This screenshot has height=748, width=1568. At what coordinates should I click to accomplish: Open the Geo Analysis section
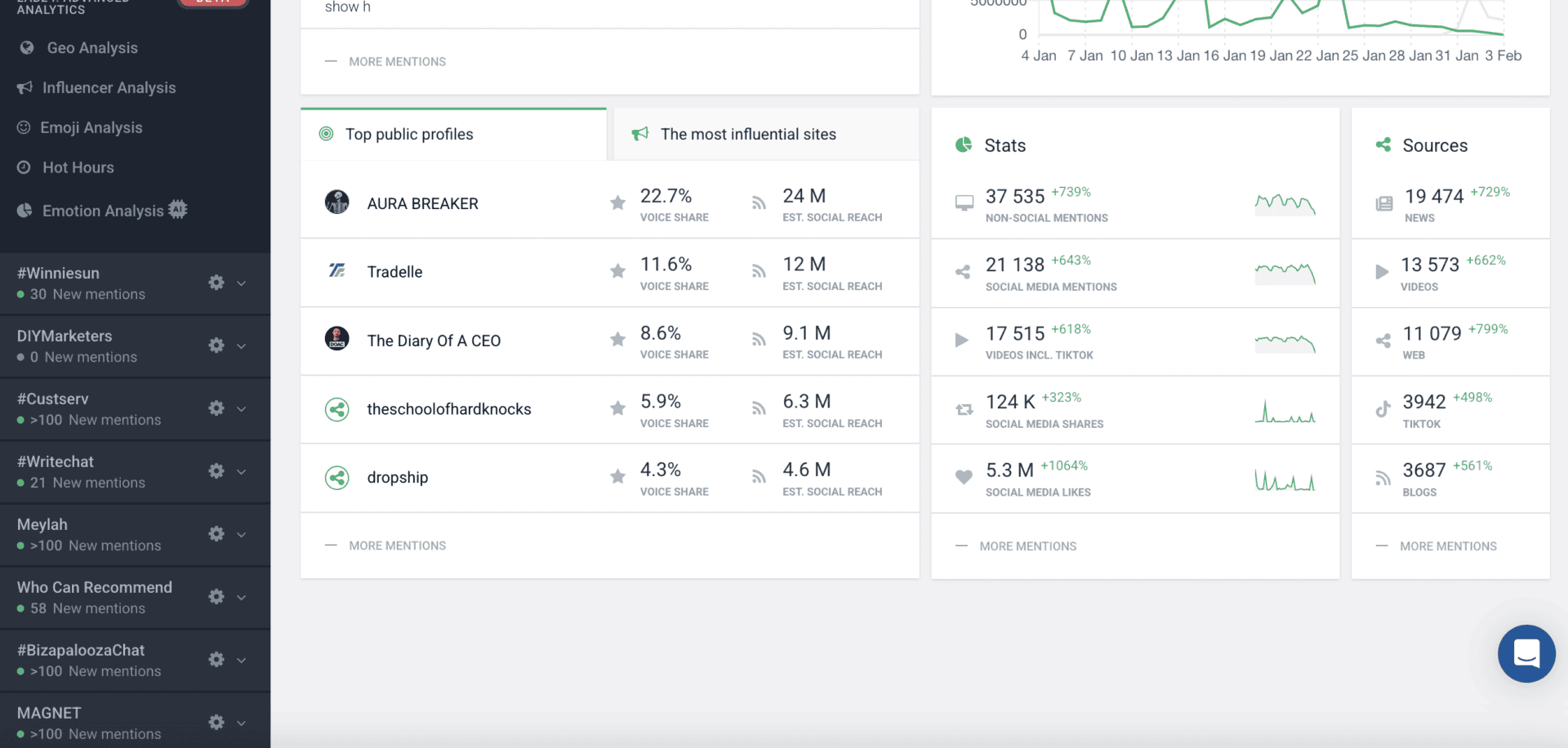tap(90, 47)
